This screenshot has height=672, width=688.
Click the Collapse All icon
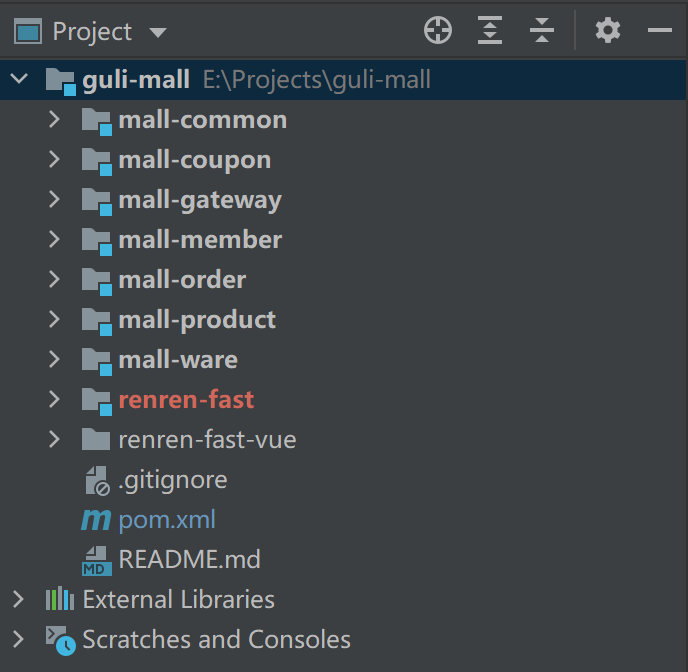pos(541,31)
